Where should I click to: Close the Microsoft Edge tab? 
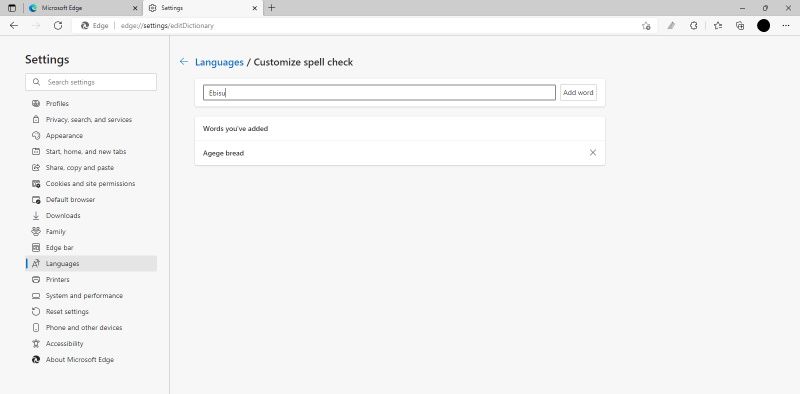[135, 8]
